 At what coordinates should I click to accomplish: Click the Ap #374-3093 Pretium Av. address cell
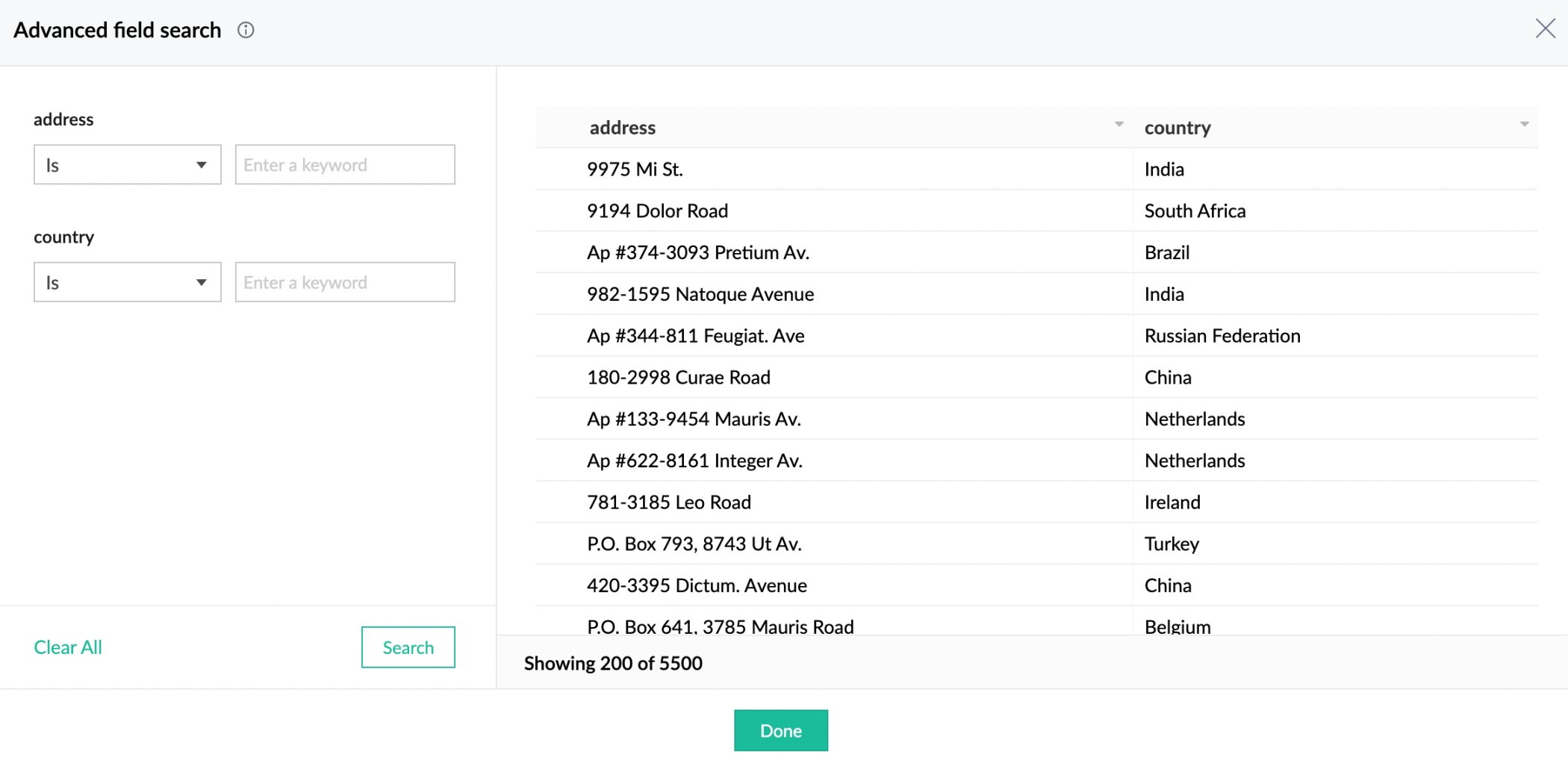tap(697, 253)
